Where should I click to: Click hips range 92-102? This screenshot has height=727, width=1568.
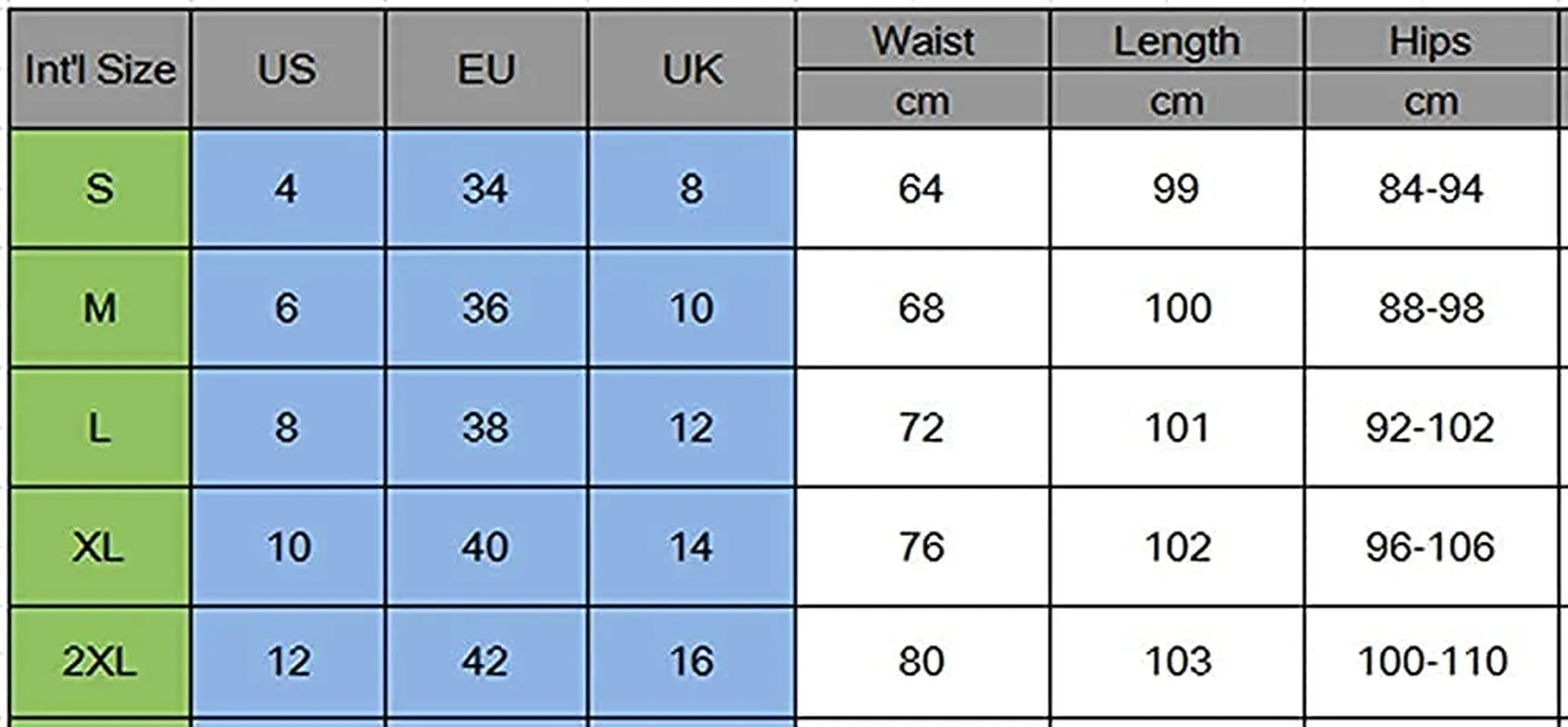1431,427
